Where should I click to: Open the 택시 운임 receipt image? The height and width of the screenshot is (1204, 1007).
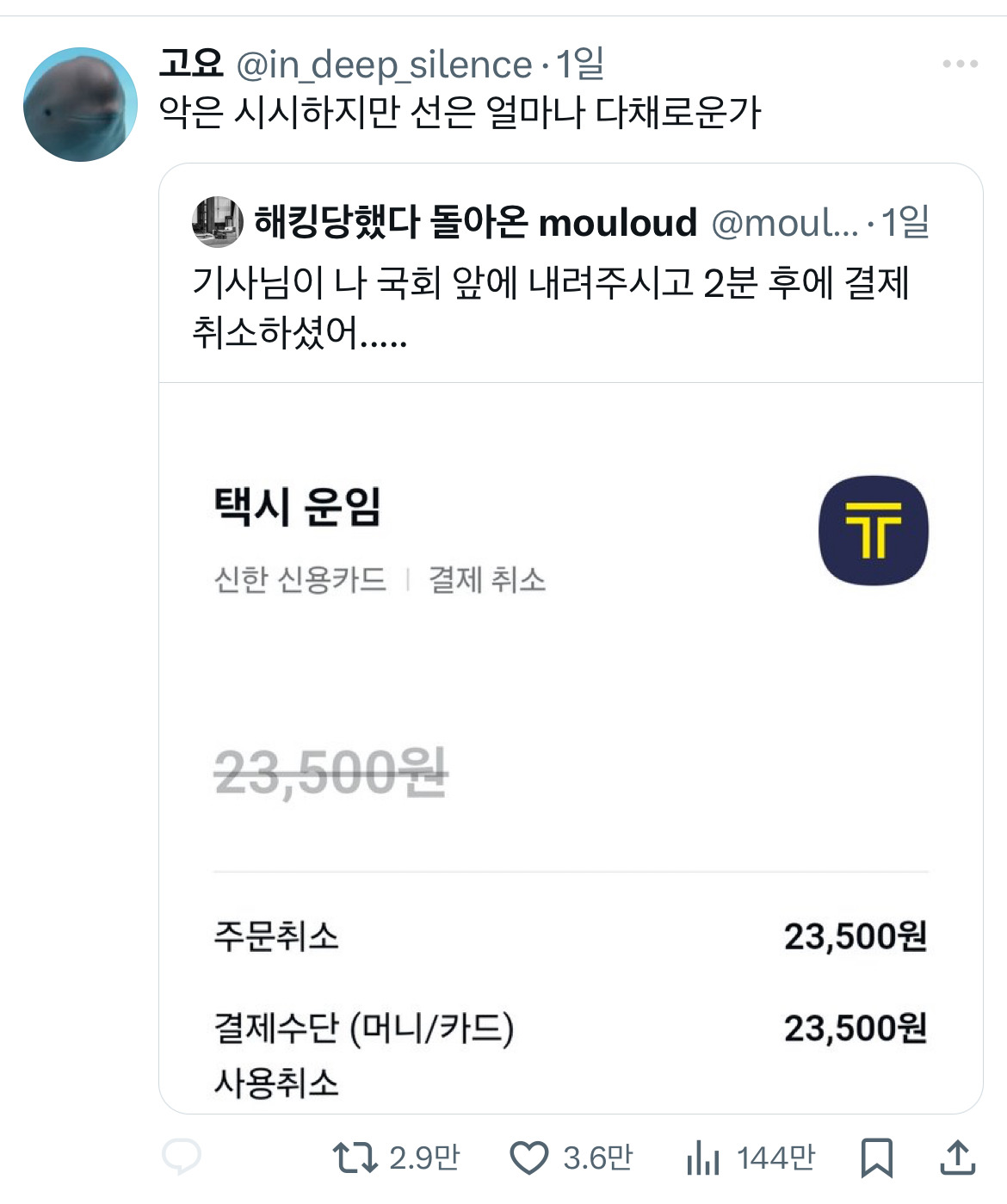click(x=571, y=747)
